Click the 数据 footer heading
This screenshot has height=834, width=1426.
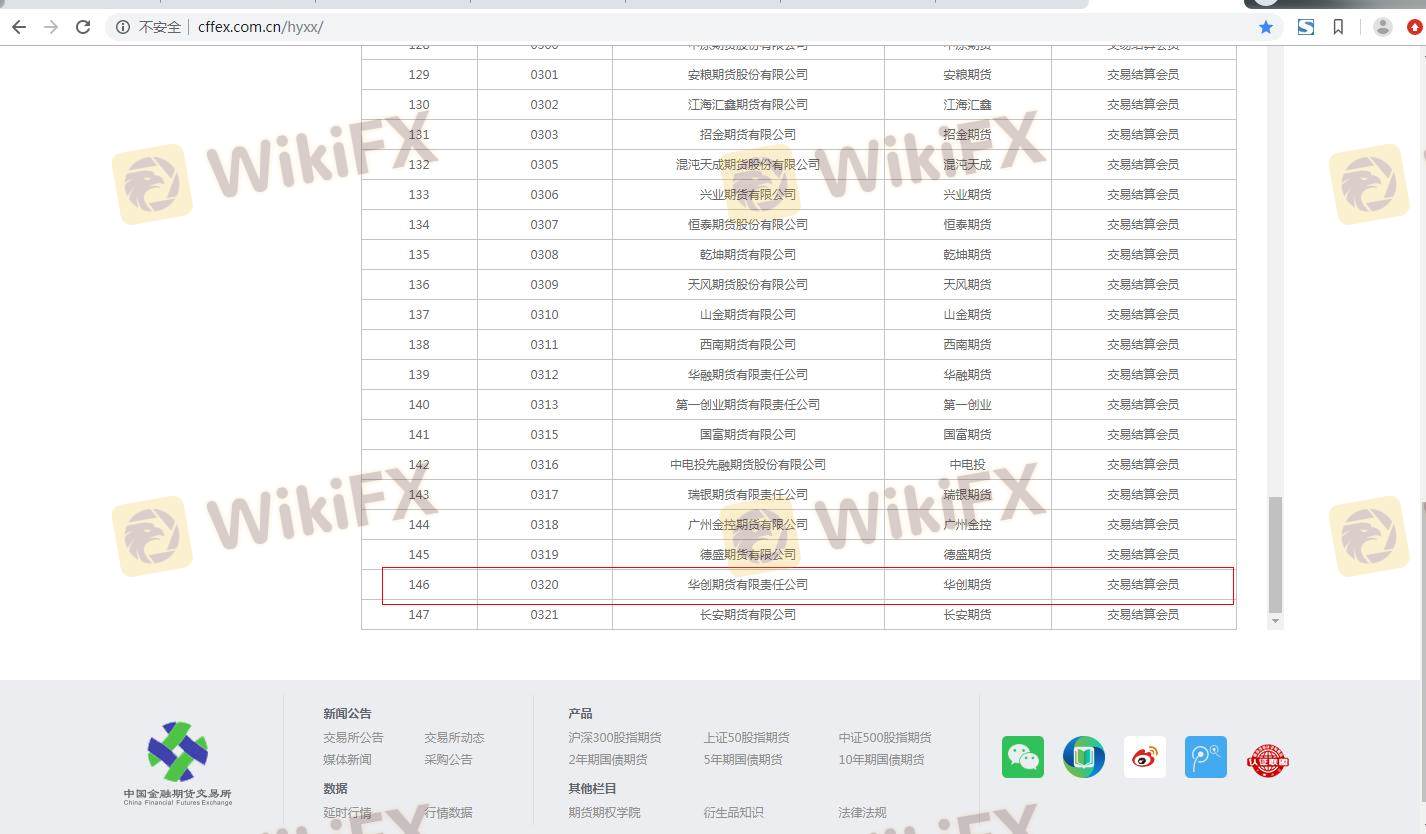[335, 788]
